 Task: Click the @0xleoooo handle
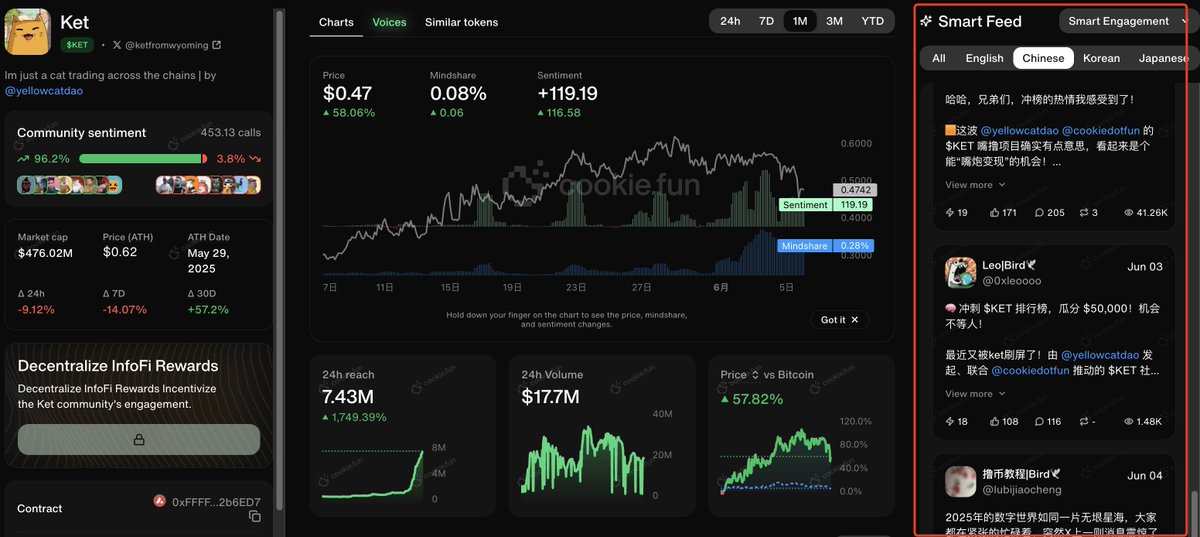1010,282
